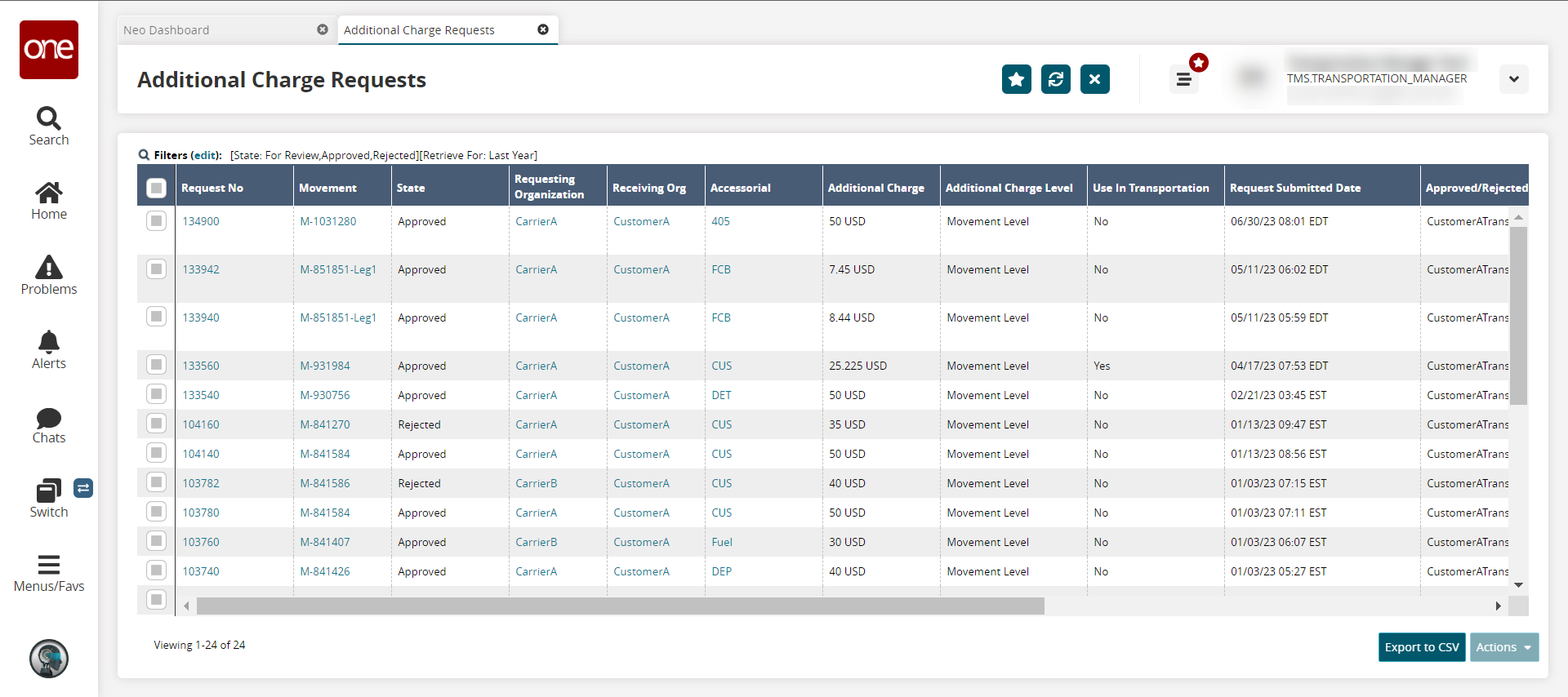Expand the user profile dropdown chevron

click(1514, 79)
